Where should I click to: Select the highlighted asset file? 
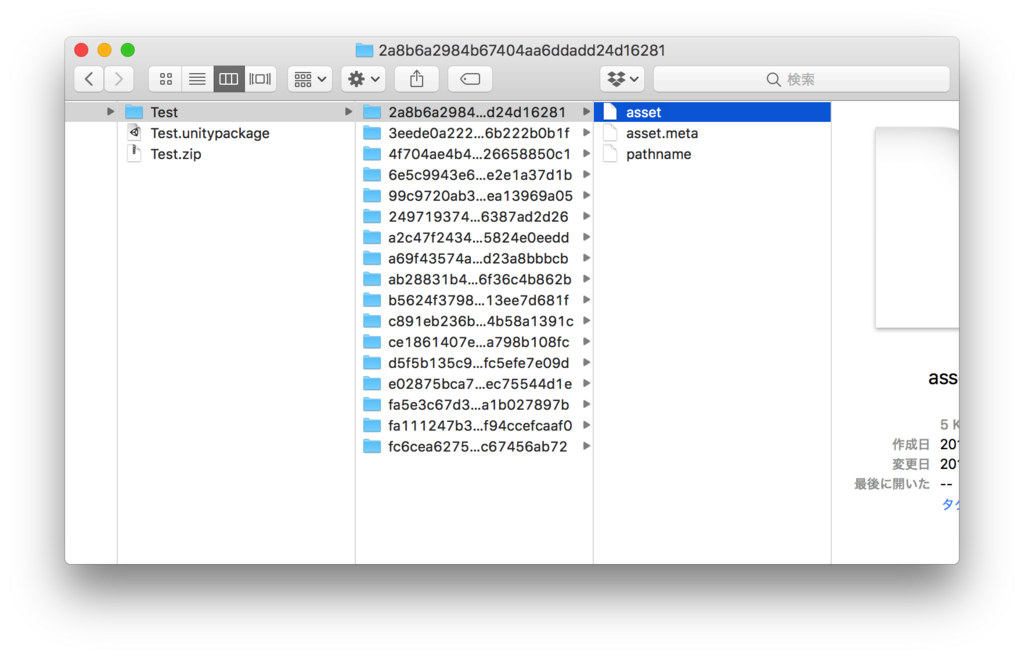[x=712, y=112]
